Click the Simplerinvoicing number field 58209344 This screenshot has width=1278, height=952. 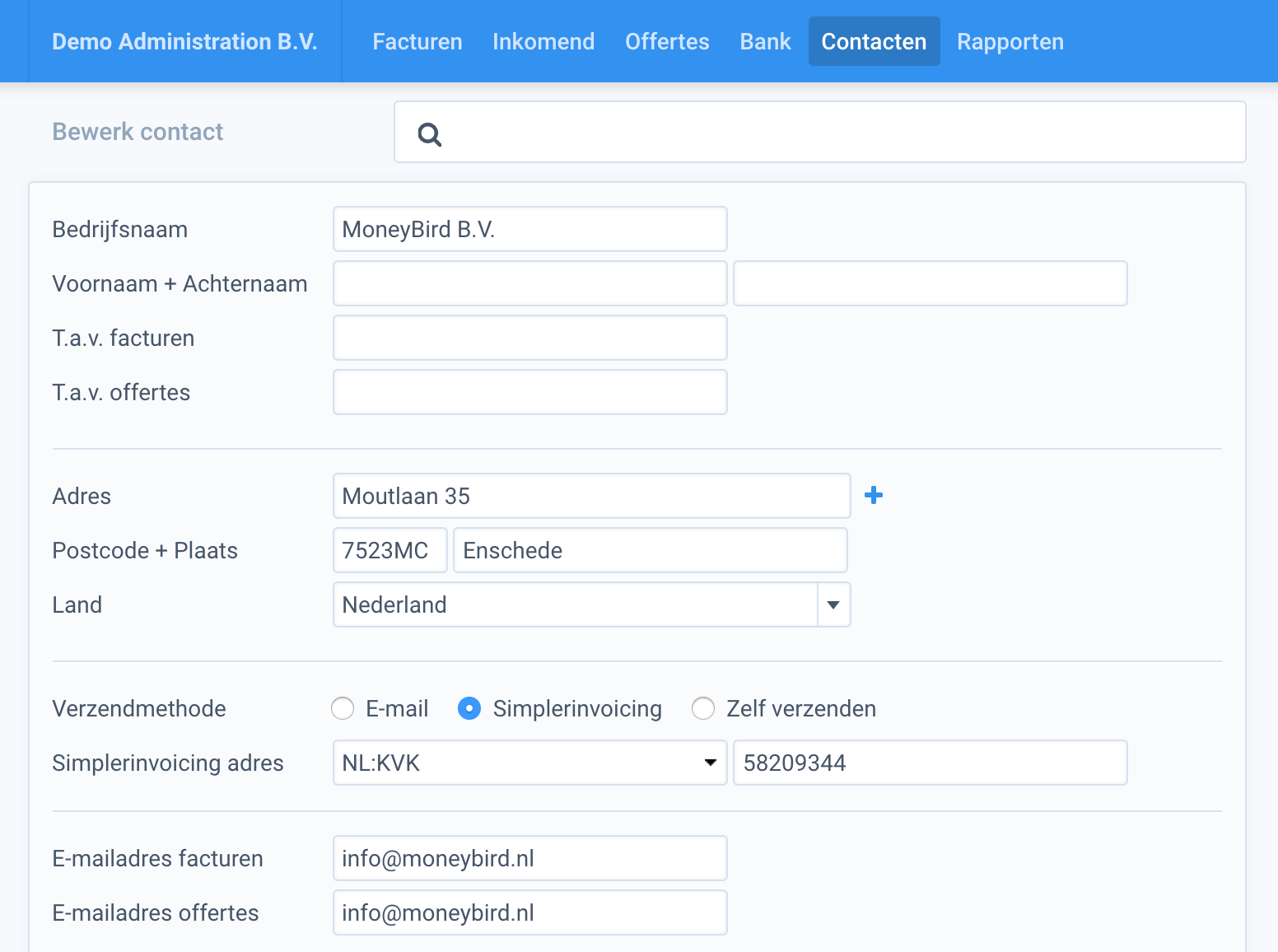(930, 763)
